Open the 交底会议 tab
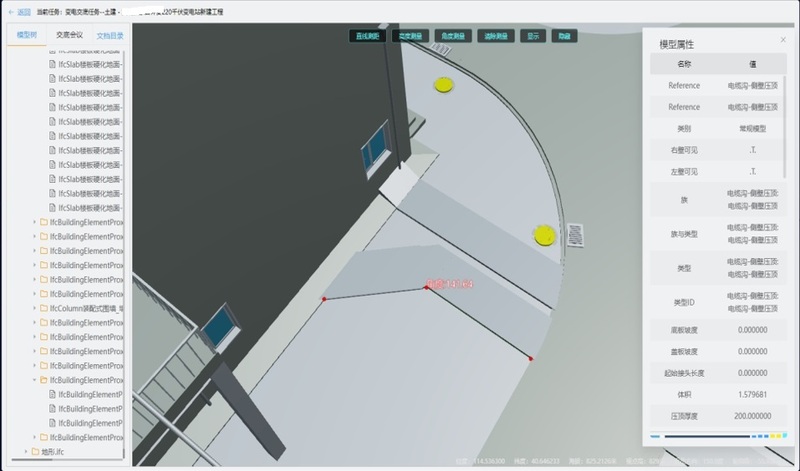 point(69,35)
